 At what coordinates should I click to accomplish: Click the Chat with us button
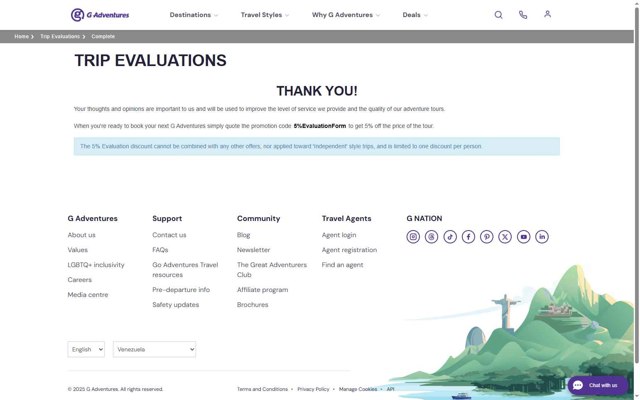point(598,385)
